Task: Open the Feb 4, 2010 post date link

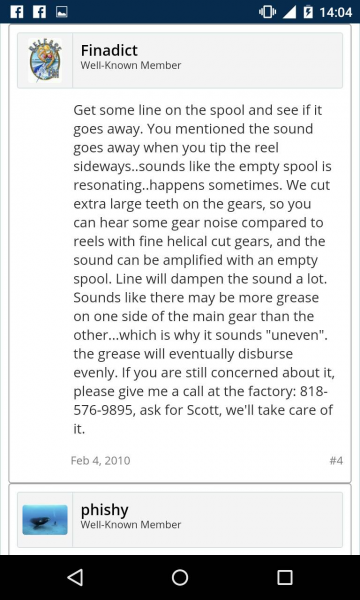Action: (101, 460)
